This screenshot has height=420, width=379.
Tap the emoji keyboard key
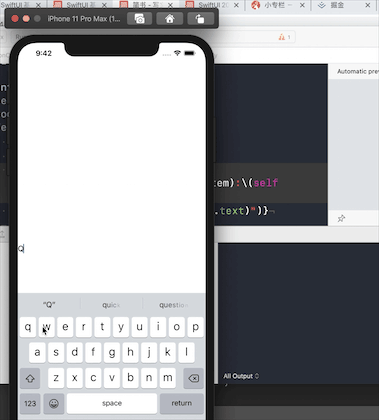54,403
